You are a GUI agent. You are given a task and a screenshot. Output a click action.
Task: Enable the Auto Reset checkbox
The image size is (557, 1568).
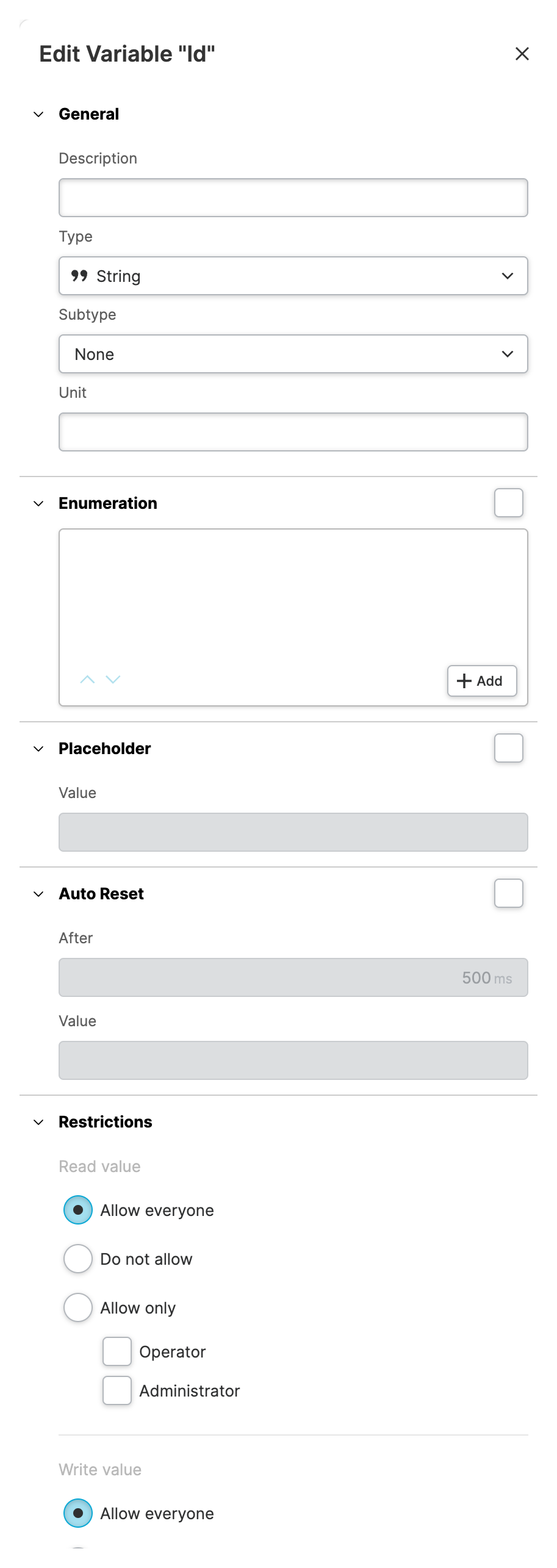point(508,893)
